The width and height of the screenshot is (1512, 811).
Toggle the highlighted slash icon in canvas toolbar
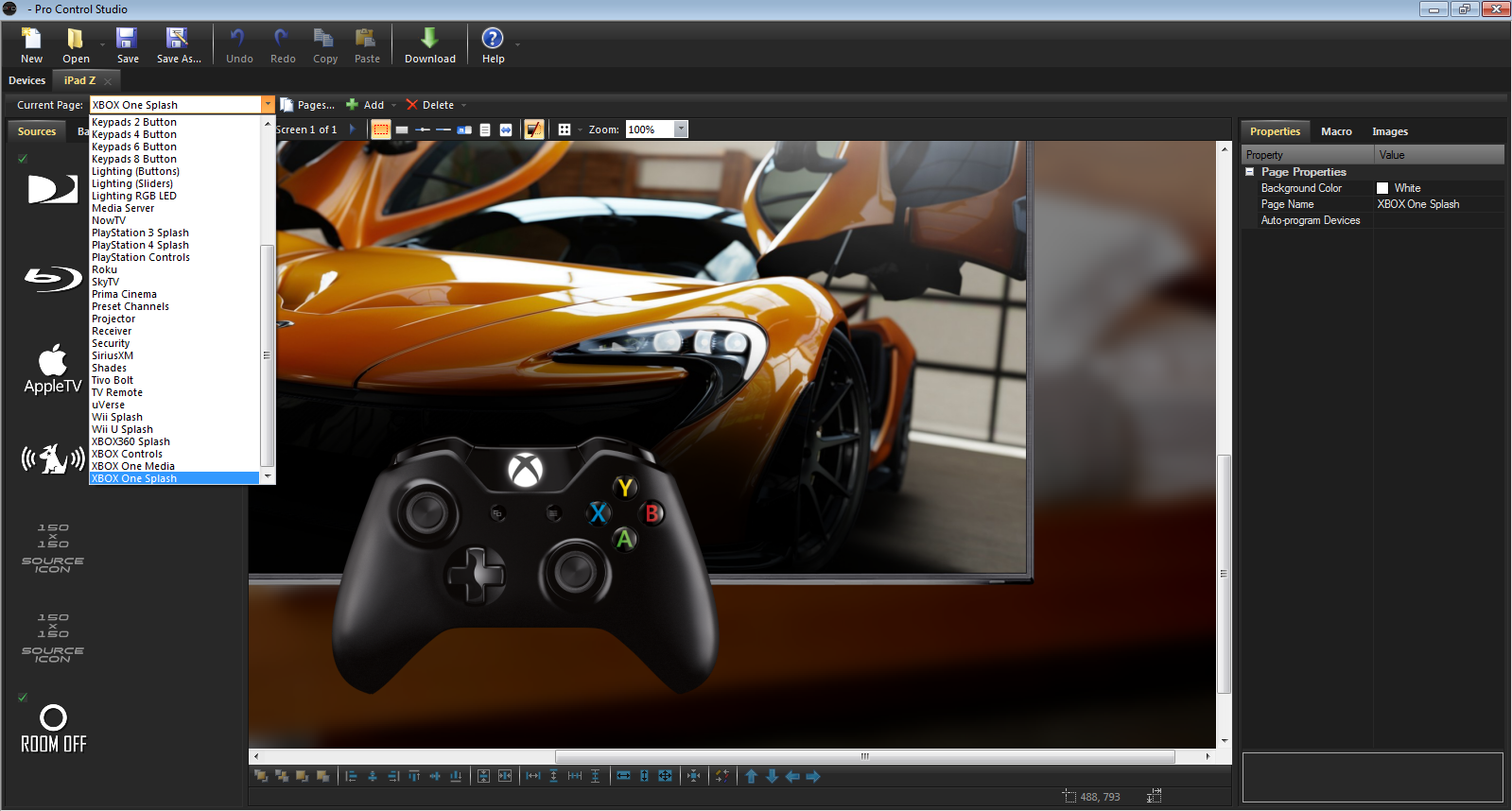(x=534, y=129)
